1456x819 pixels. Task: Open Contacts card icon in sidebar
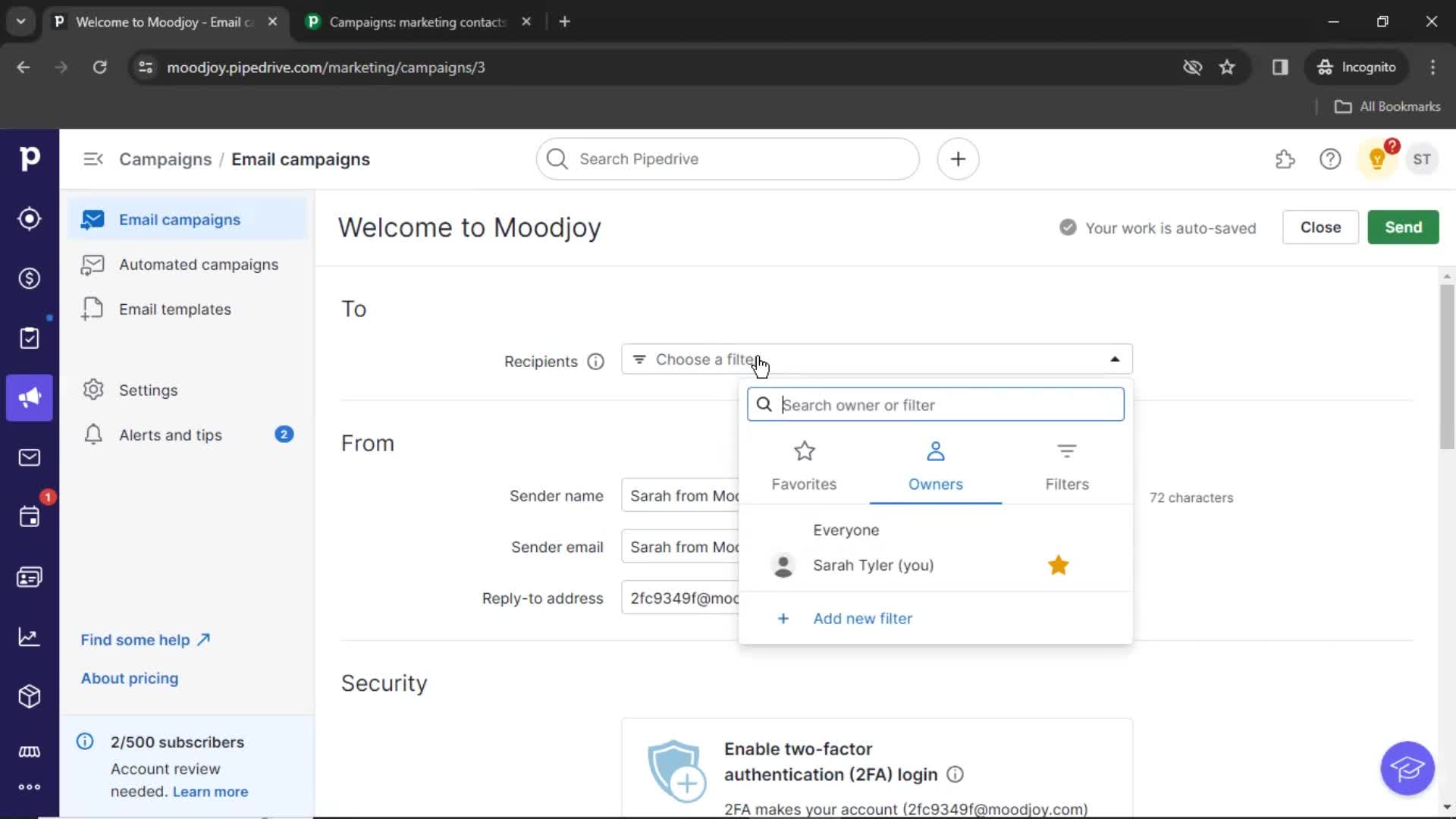click(30, 577)
